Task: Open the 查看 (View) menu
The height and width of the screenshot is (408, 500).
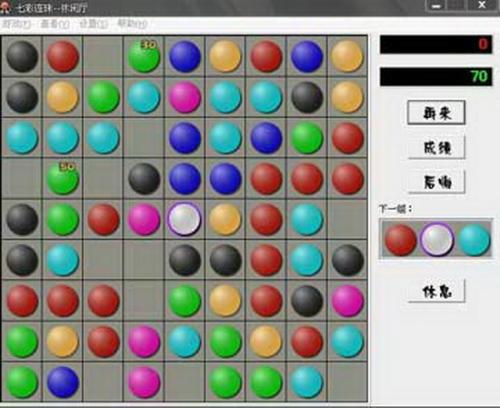Action: coord(55,24)
